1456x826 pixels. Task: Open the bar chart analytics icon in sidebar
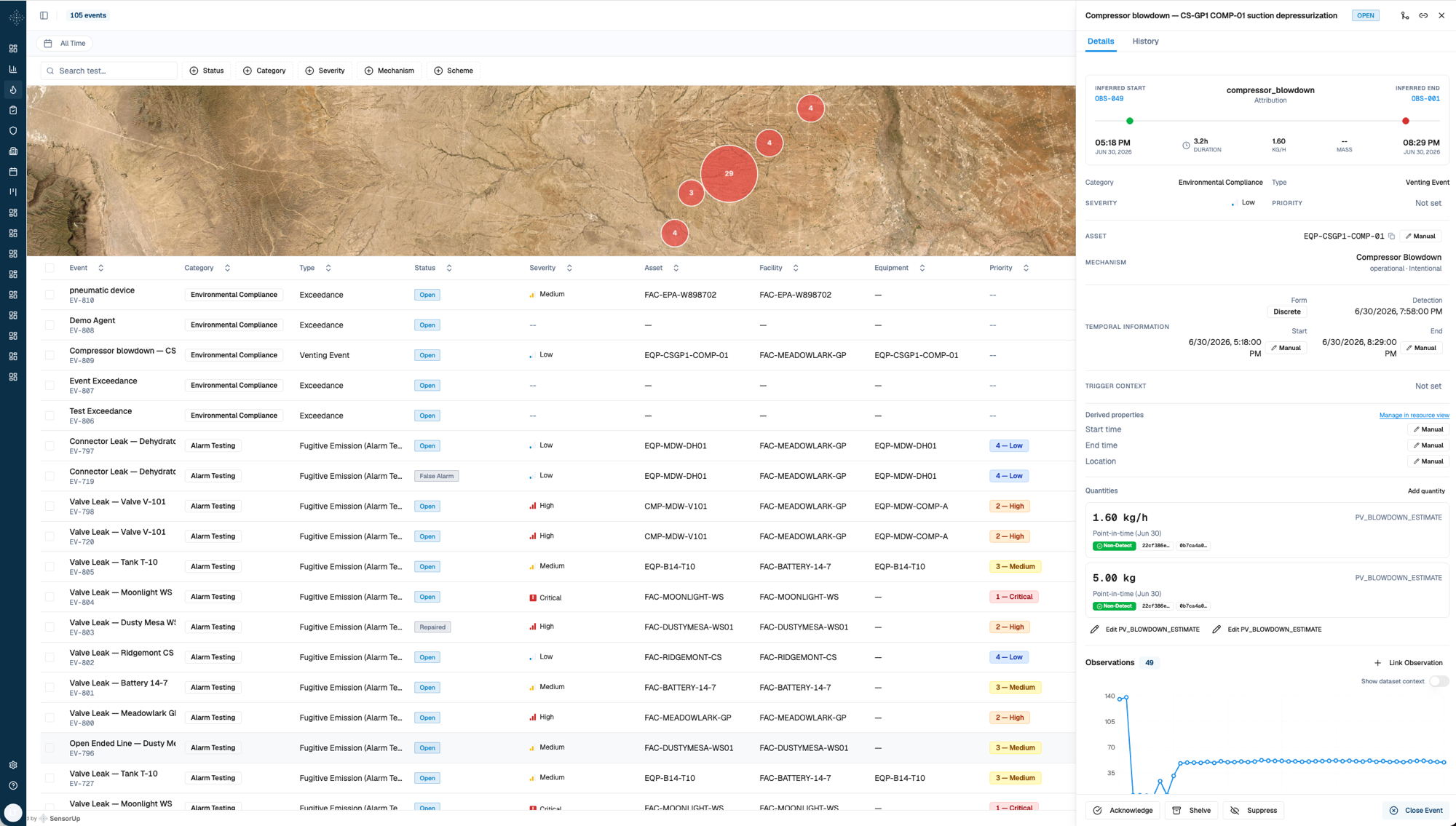click(13, 69)
